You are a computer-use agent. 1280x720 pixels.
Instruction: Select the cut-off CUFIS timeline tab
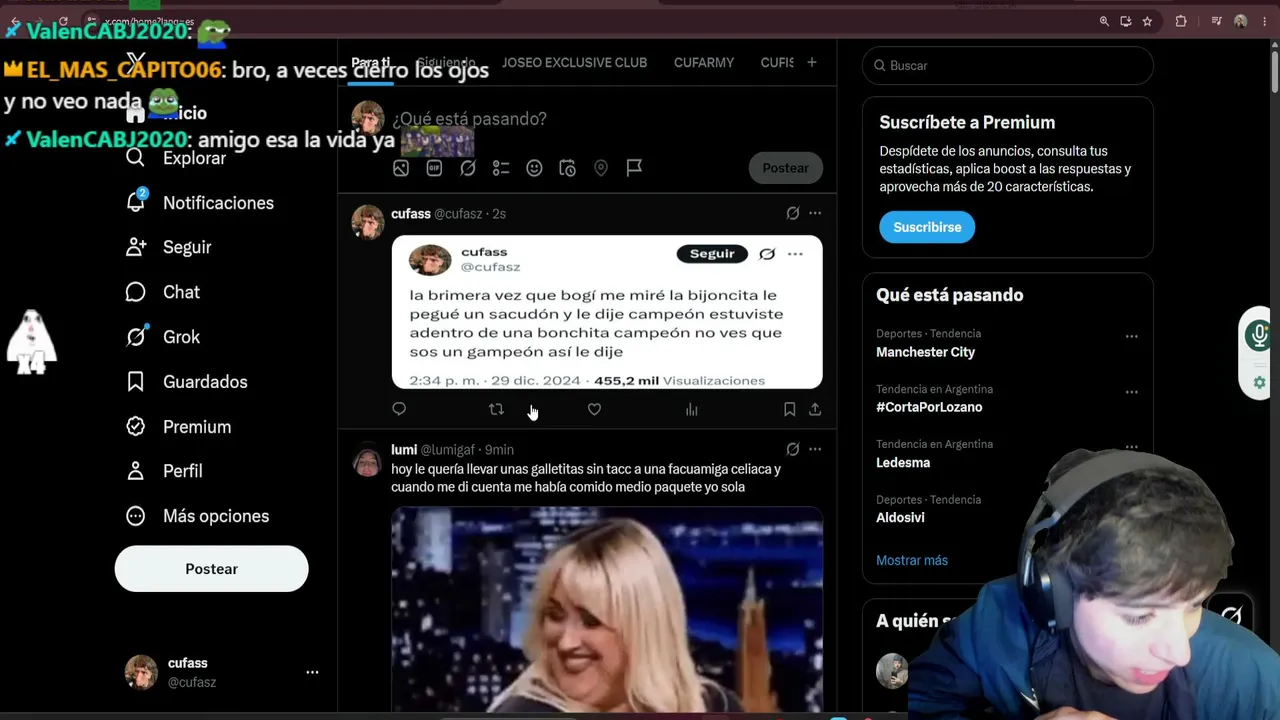(777, 62)
